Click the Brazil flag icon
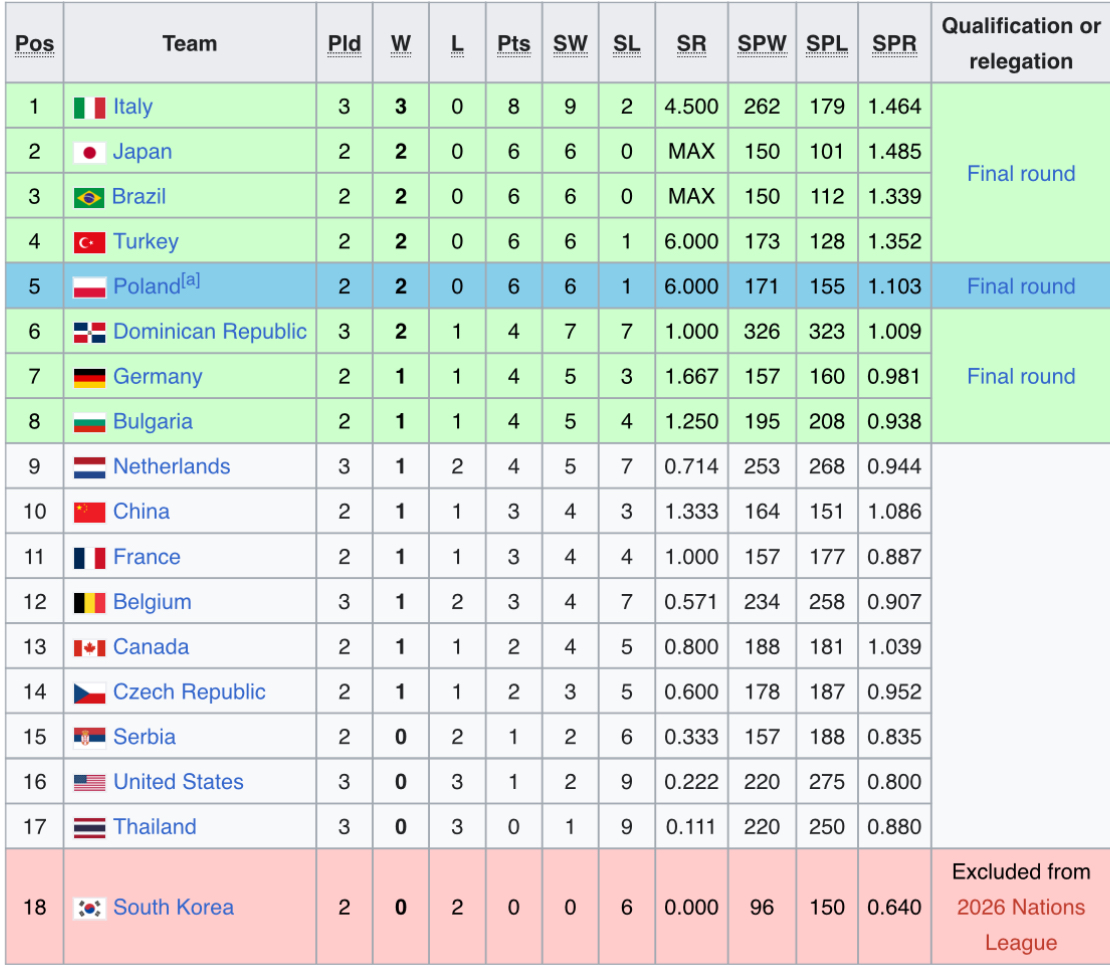1110x970 pixels. pos(89,198)
